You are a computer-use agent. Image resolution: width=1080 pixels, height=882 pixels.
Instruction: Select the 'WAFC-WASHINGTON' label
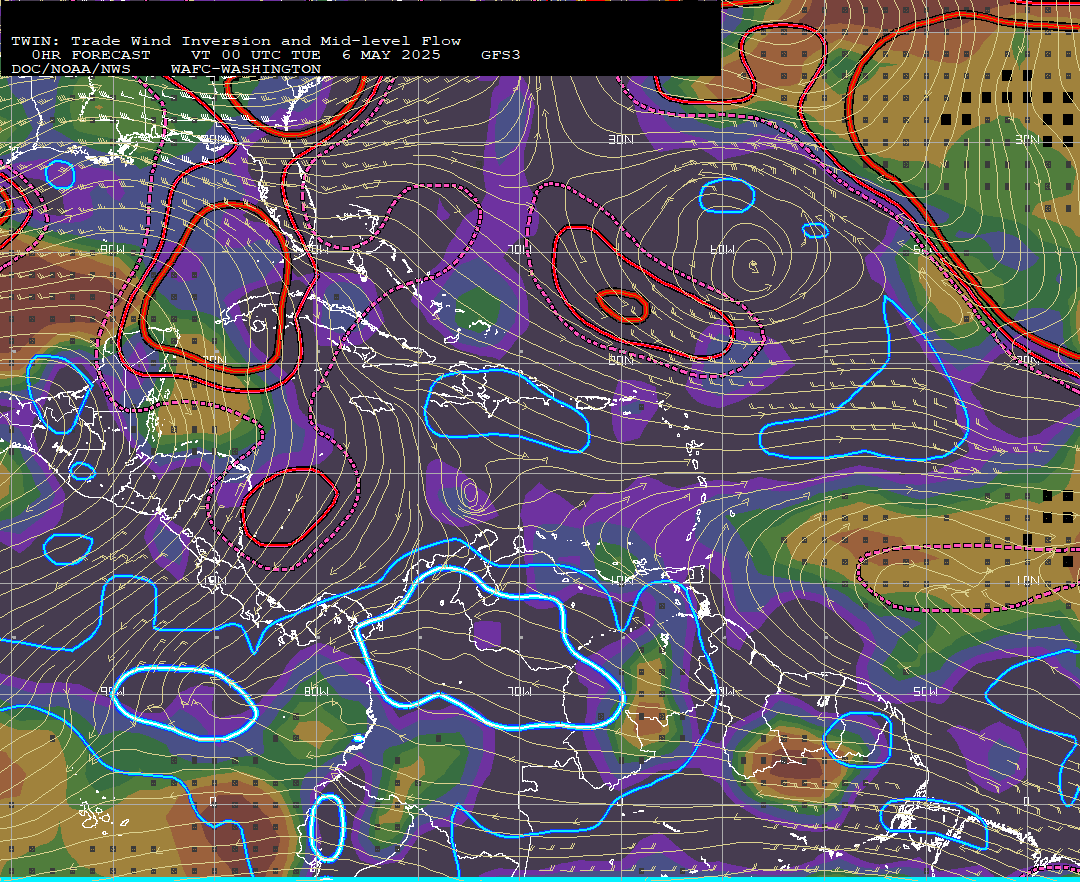click(246, 70)
